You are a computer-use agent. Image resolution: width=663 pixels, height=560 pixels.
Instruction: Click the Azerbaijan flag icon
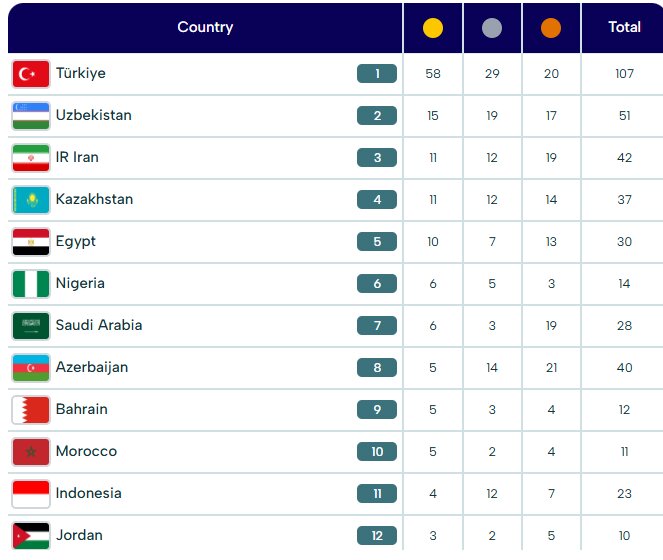[x=30, y=368]
